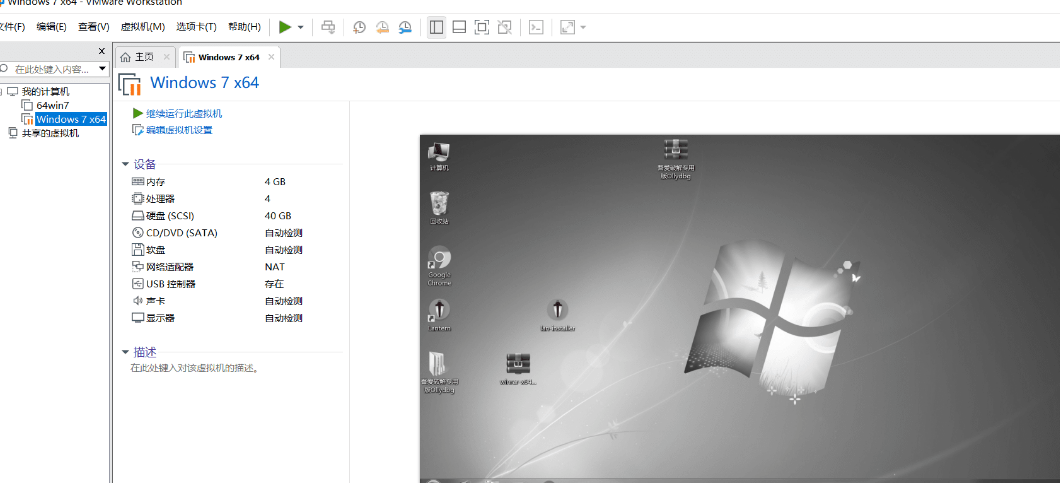This screenshot has height=483, width=1060.
Task: Open the stretch display dropdown arrow
Action: 583,28
